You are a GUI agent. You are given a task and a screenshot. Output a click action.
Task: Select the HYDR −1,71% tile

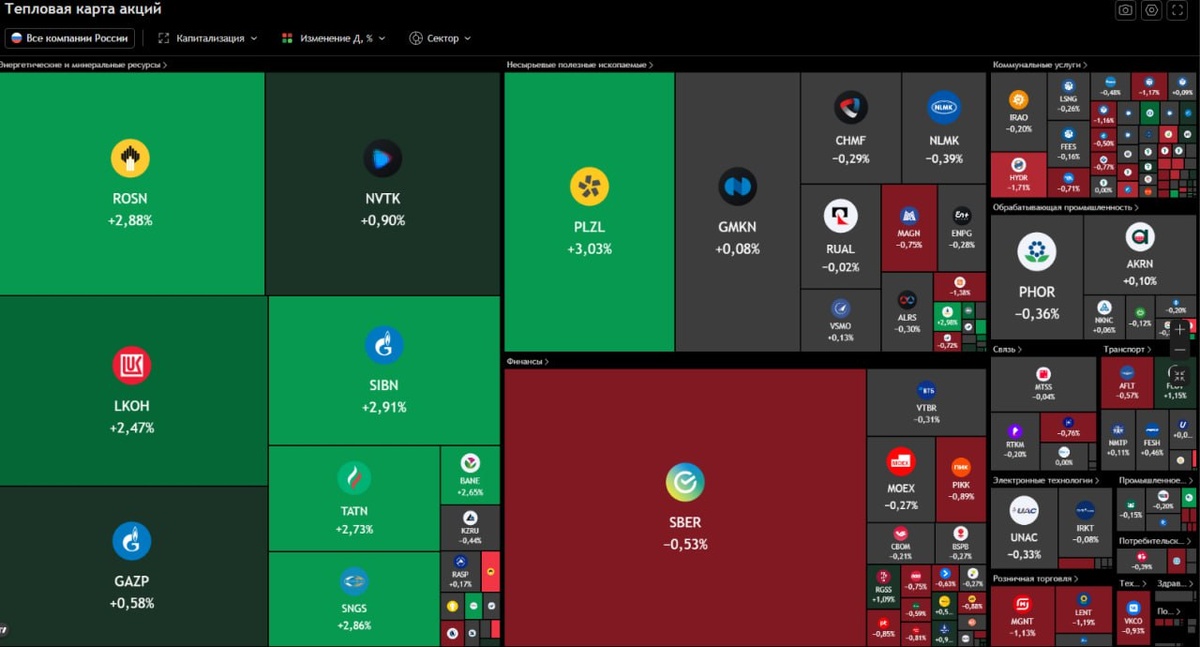pyautogui.click(x=1018, y=175)
